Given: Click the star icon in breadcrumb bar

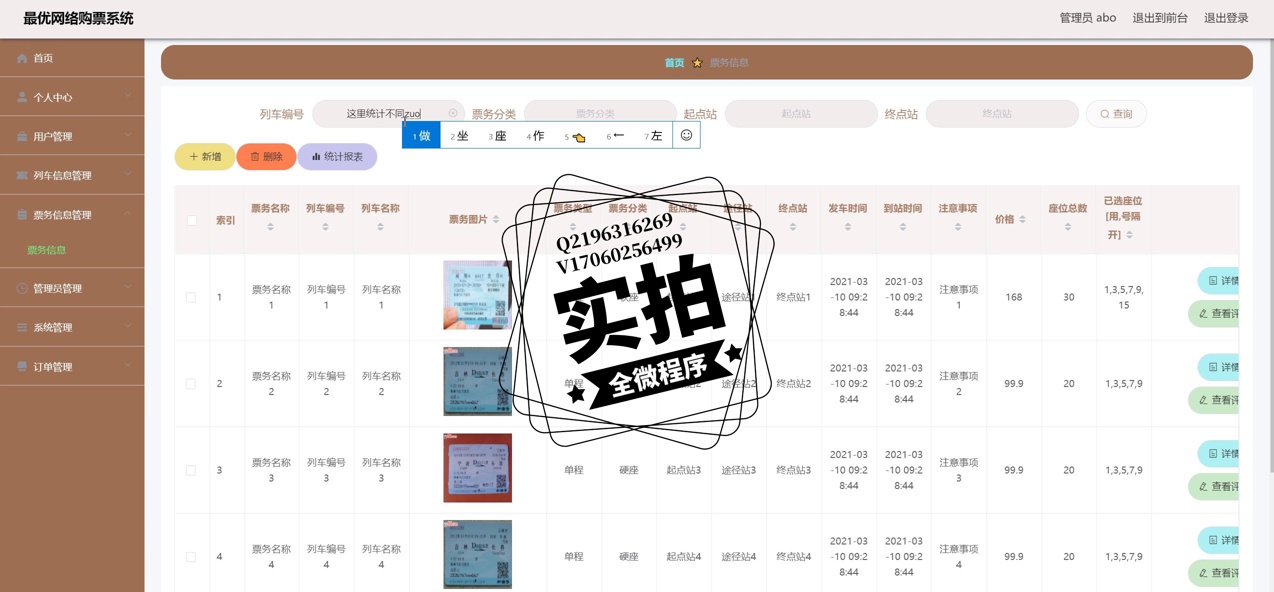Looking at the screenshot, I should [x=697, y=63].
